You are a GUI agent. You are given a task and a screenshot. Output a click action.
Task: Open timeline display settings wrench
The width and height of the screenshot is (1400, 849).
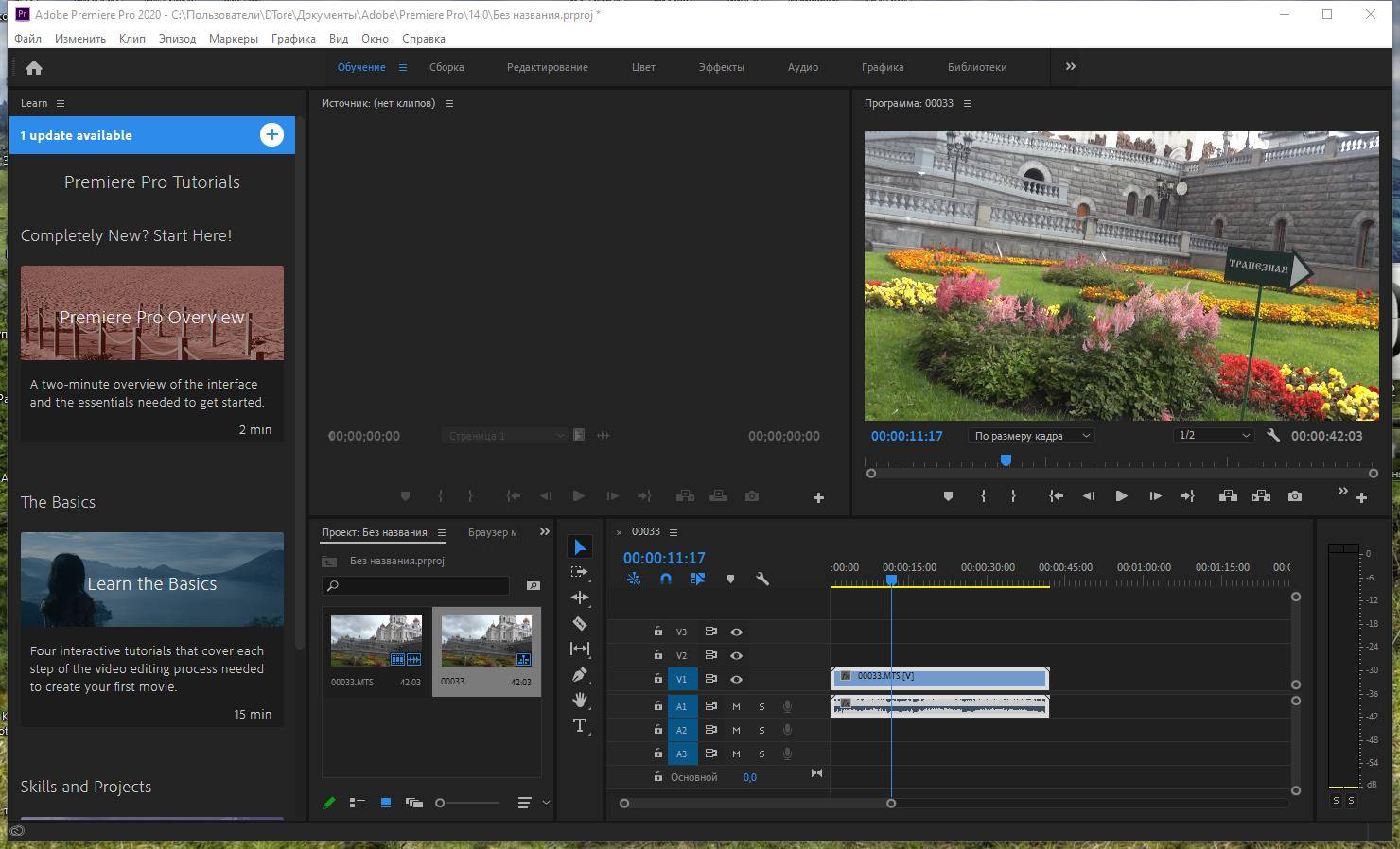pos(762,579)
